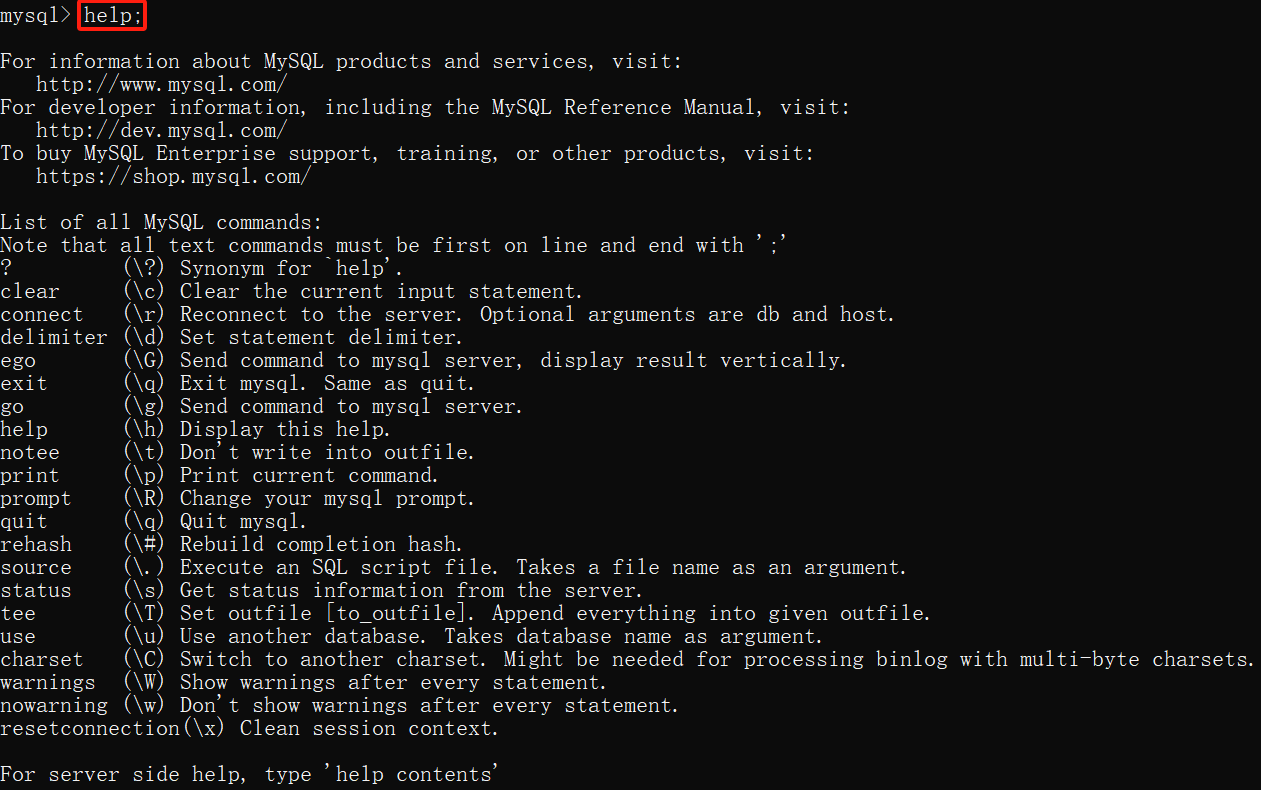Select the 'notee' command name
The height and width of the screenshot is (790, 1261).
tap(30, 453)
